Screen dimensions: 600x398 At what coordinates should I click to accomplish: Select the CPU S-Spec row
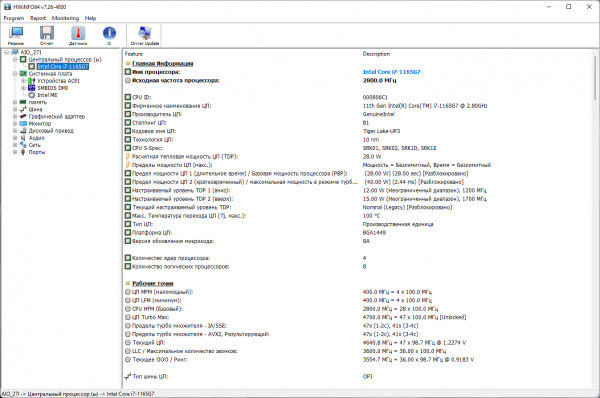tap(357, 148)
